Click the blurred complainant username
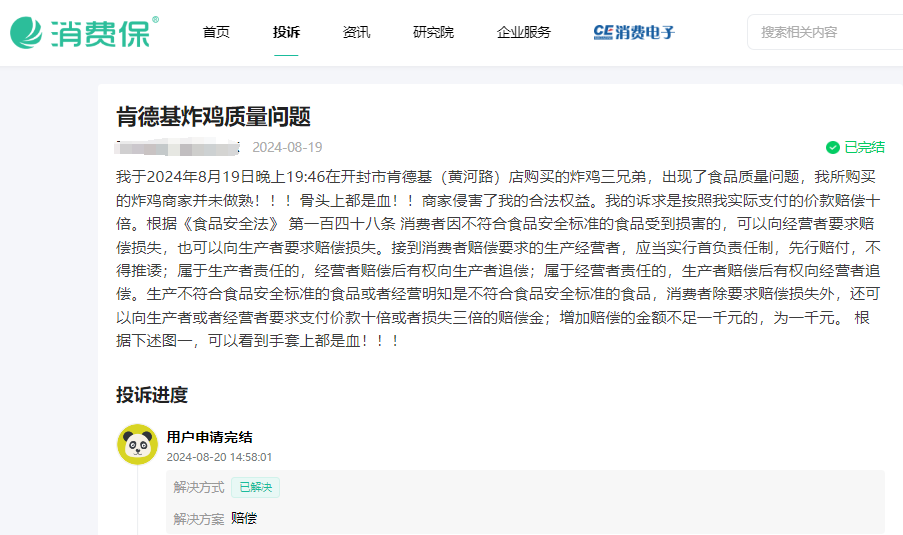 tap(177, 147)
